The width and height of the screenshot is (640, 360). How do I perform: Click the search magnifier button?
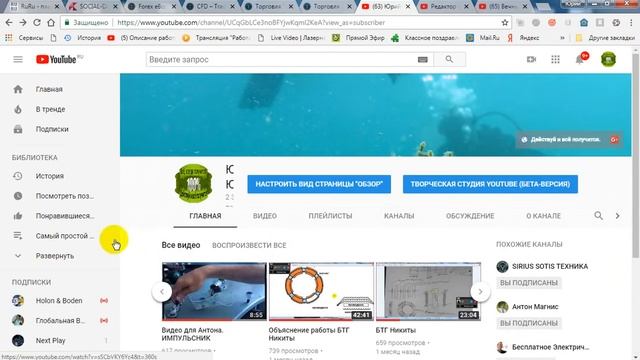[449, 60]
